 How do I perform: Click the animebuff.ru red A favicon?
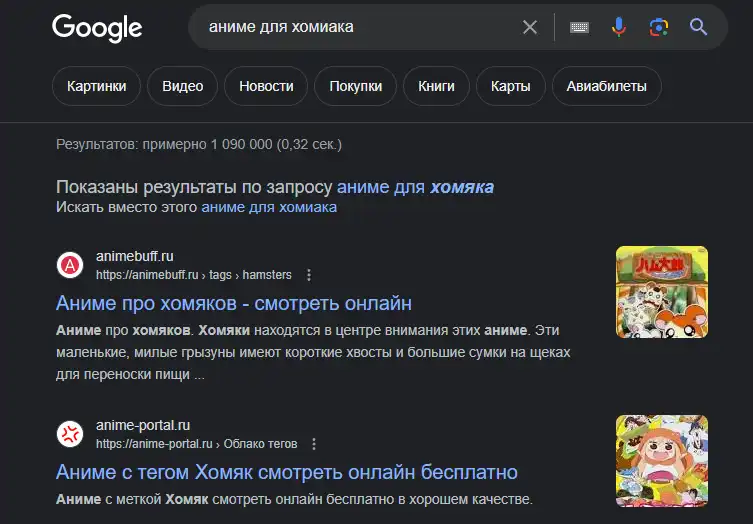pyautogui.click(x=70, y=265)
